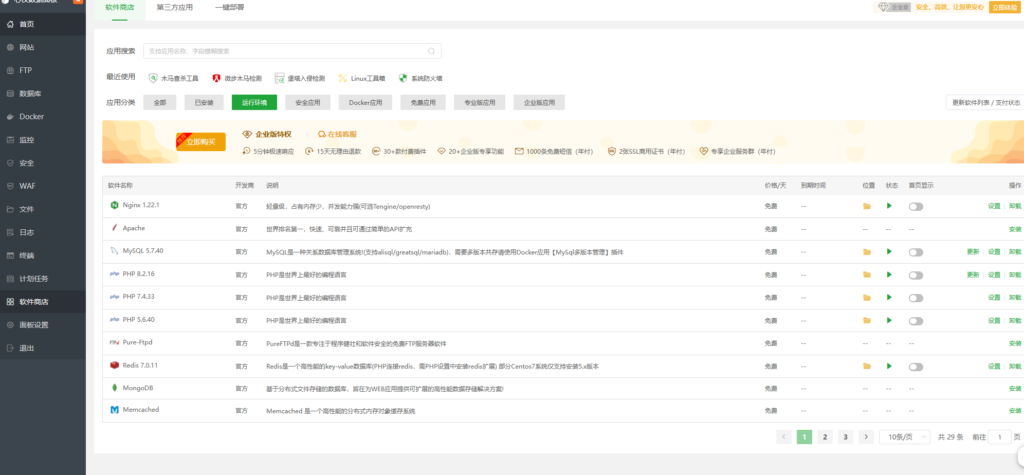
Task: Open 面板设置 in the sidebar
Action: click(42, 325)
